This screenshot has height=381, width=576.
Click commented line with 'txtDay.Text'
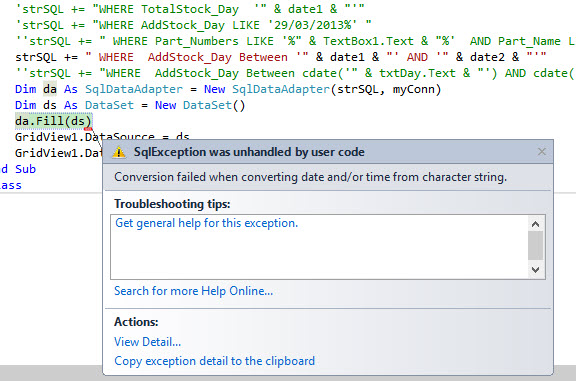click(x=295, y=73)
